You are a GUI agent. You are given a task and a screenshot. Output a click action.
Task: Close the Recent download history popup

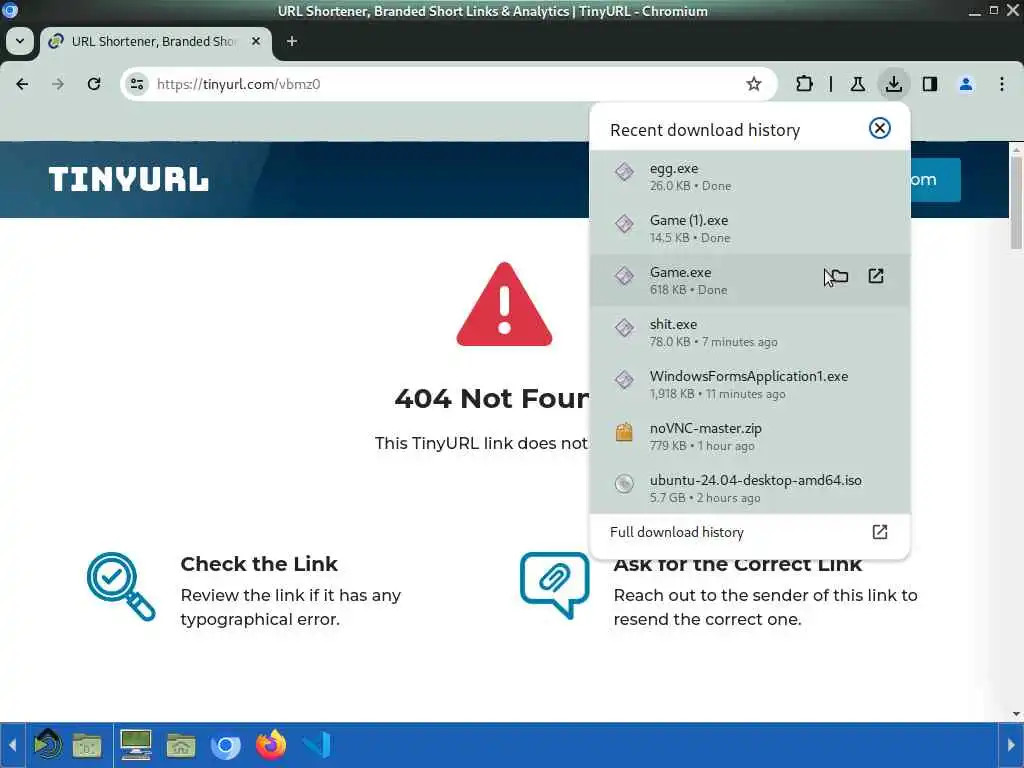(880, 128)
